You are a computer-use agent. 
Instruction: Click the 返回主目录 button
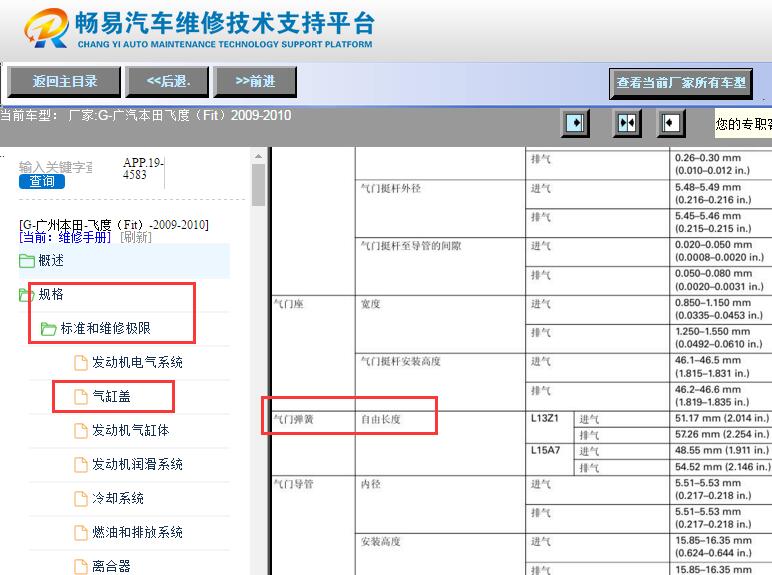(64, 82)
